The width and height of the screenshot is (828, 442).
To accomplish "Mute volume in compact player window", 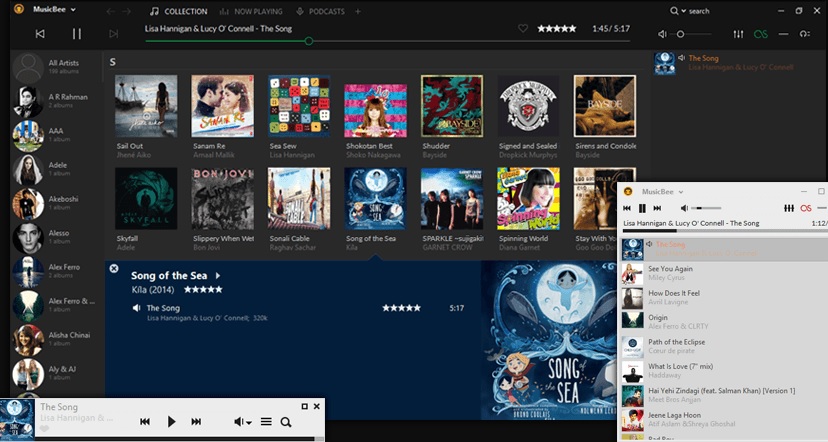I will click(684, 208).
